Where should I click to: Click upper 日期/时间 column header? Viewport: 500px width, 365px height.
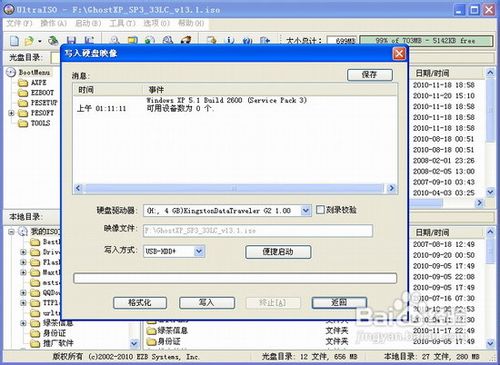[446, 73]
